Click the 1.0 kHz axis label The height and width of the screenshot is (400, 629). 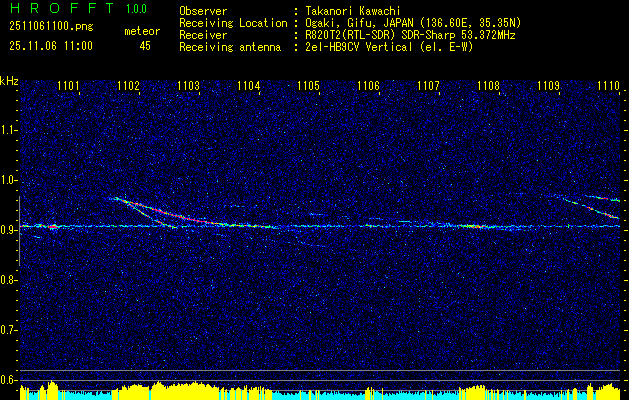(9, 180)
